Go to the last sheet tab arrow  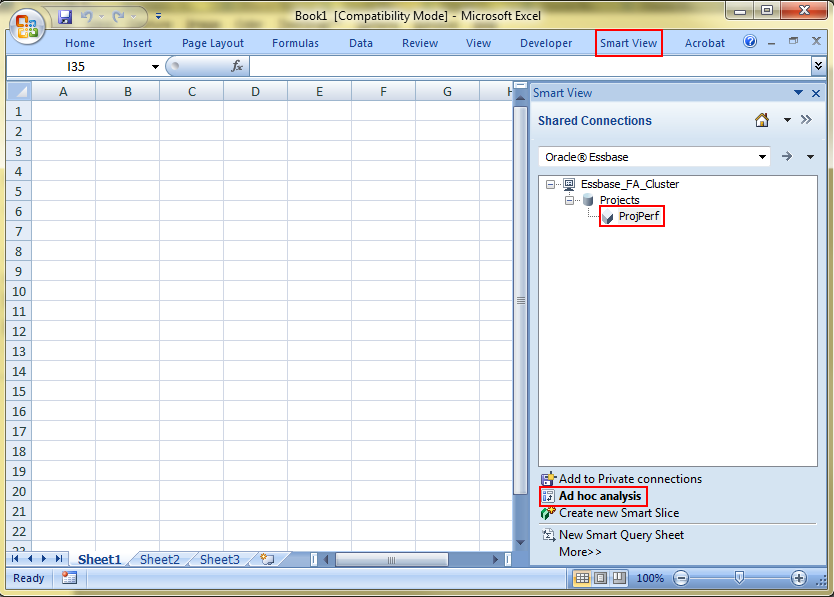pyautogui.click(x=59, y=559)
